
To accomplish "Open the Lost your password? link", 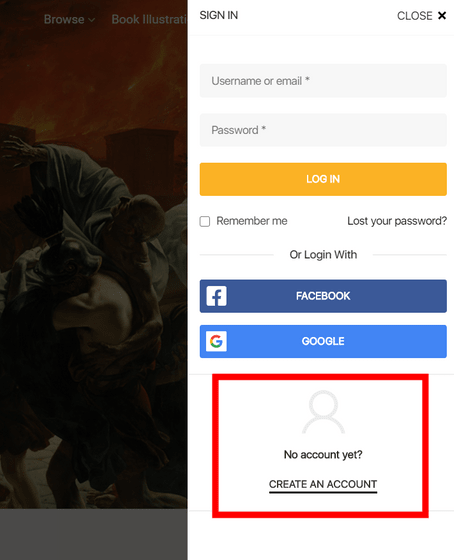I will coord(397,221).
